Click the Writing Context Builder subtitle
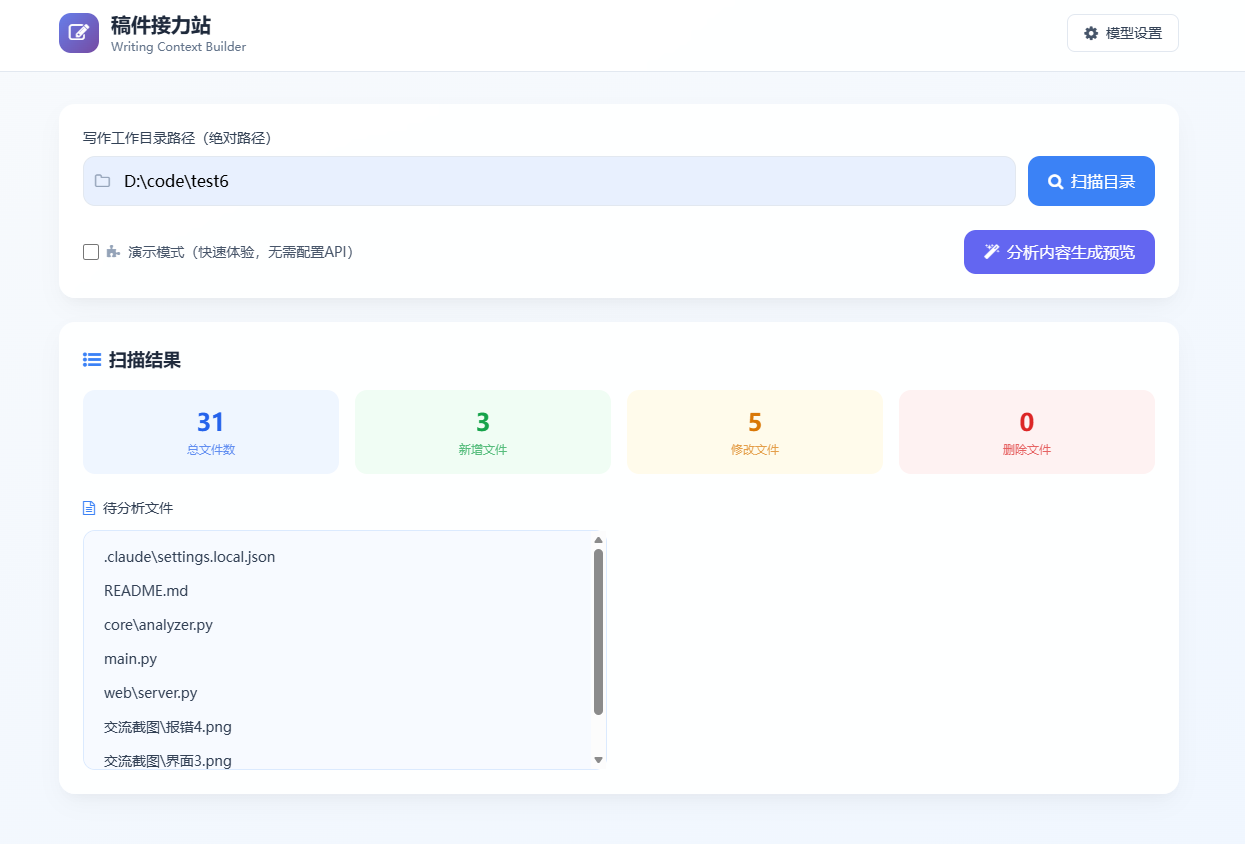This screenshot has width=1245, height=844. pos(178,47)
